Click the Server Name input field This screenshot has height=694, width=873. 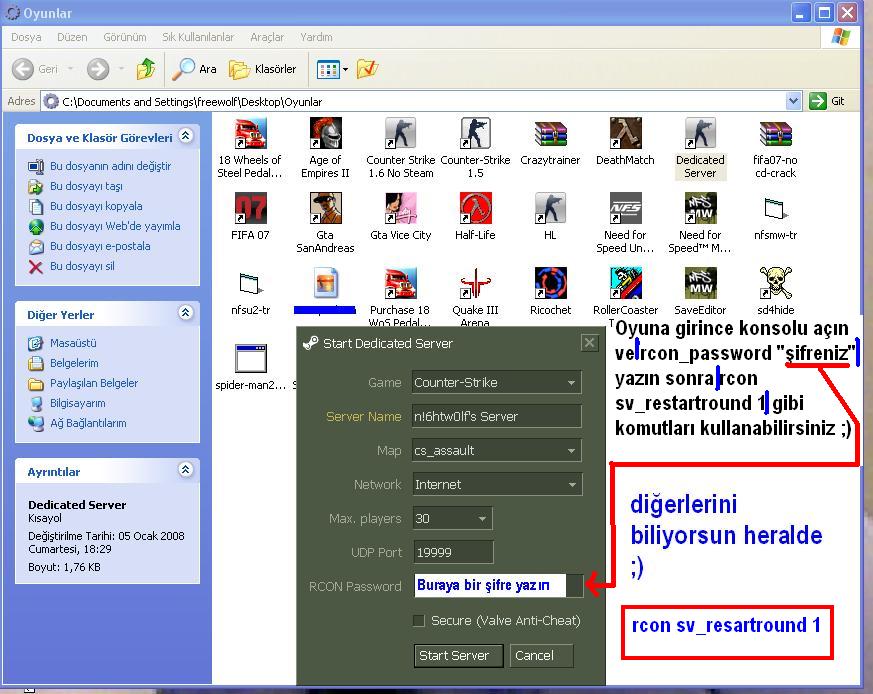497,417
